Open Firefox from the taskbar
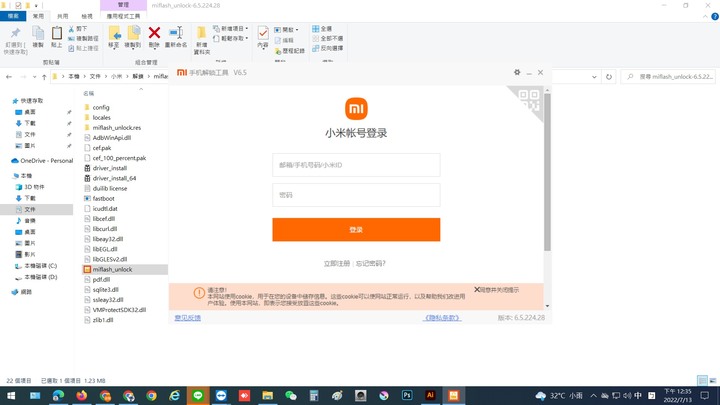 [82, 395]
